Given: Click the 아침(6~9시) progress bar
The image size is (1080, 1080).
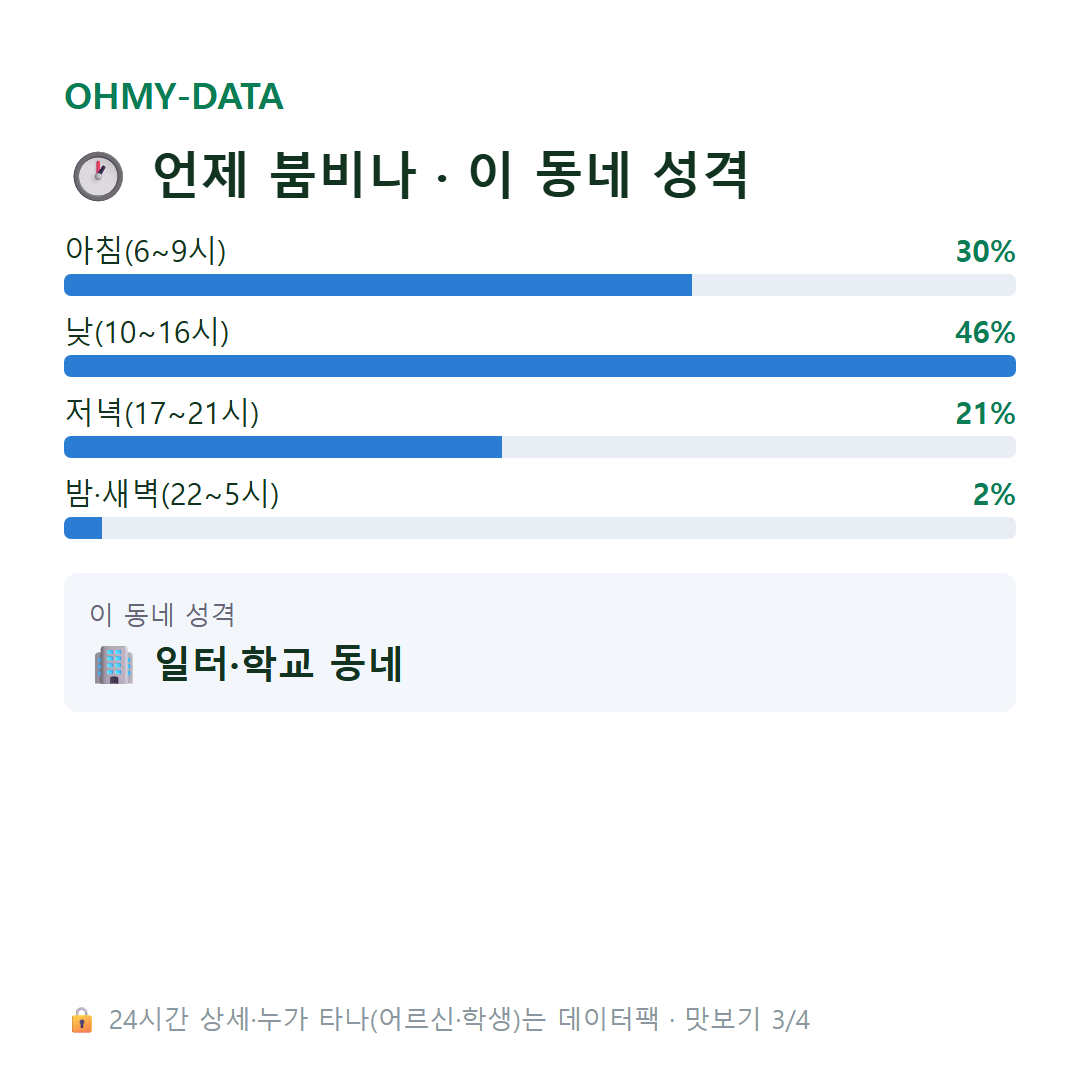Looking at the screenshot, I should (540, 285).
